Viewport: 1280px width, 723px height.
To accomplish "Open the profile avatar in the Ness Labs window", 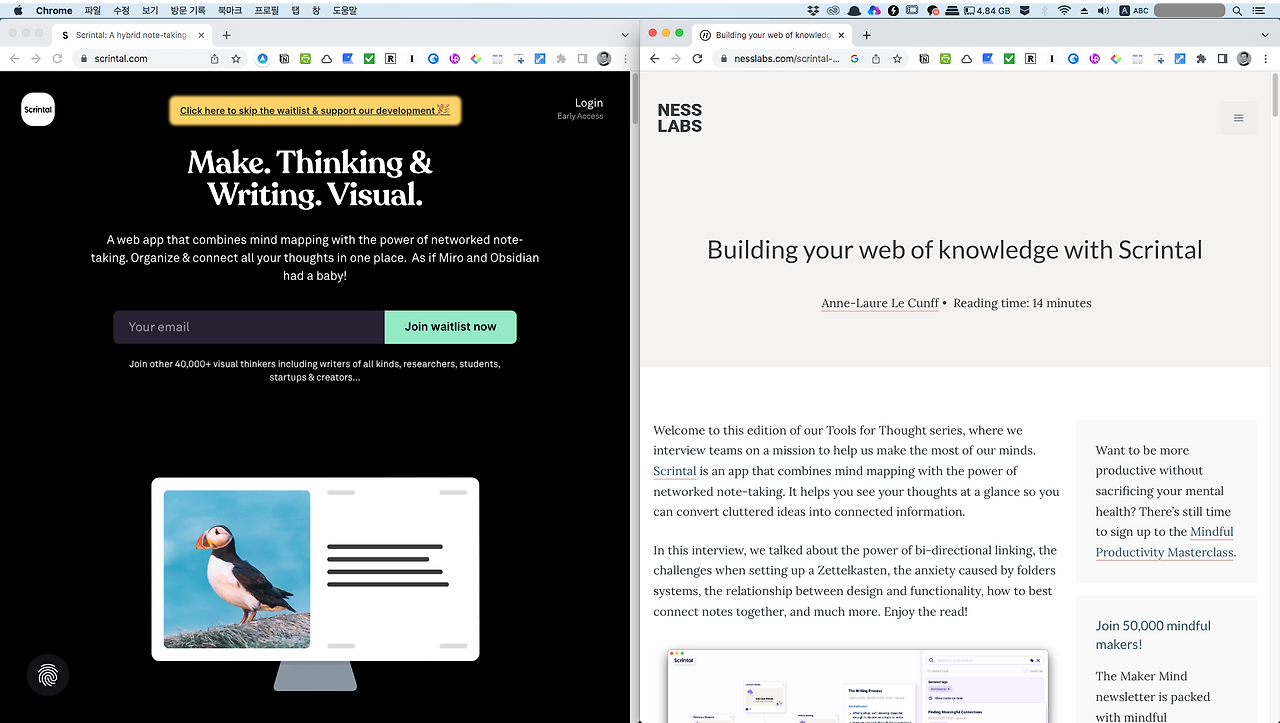I will 1244,59.
